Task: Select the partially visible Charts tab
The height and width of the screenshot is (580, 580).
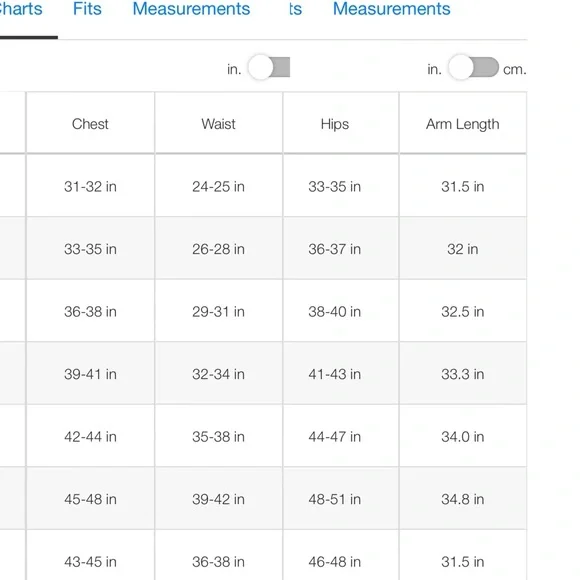Action: (x=21, y=9)
